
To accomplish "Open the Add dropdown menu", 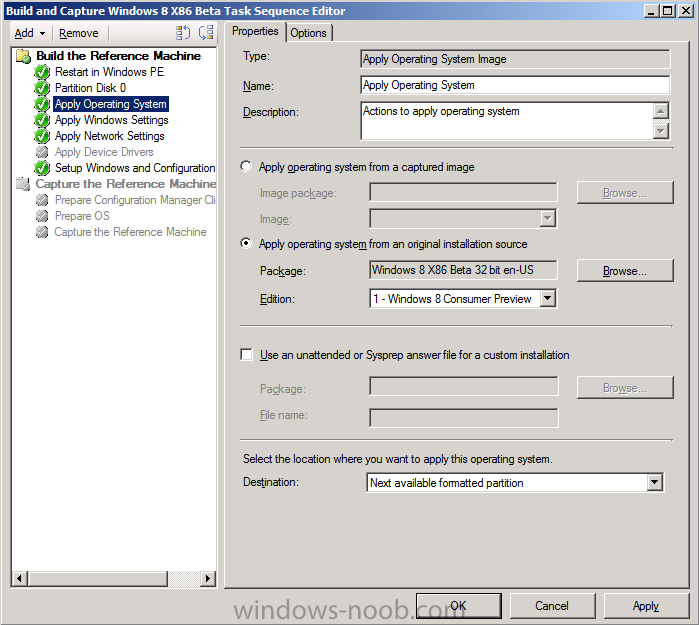I will [30, 33].
